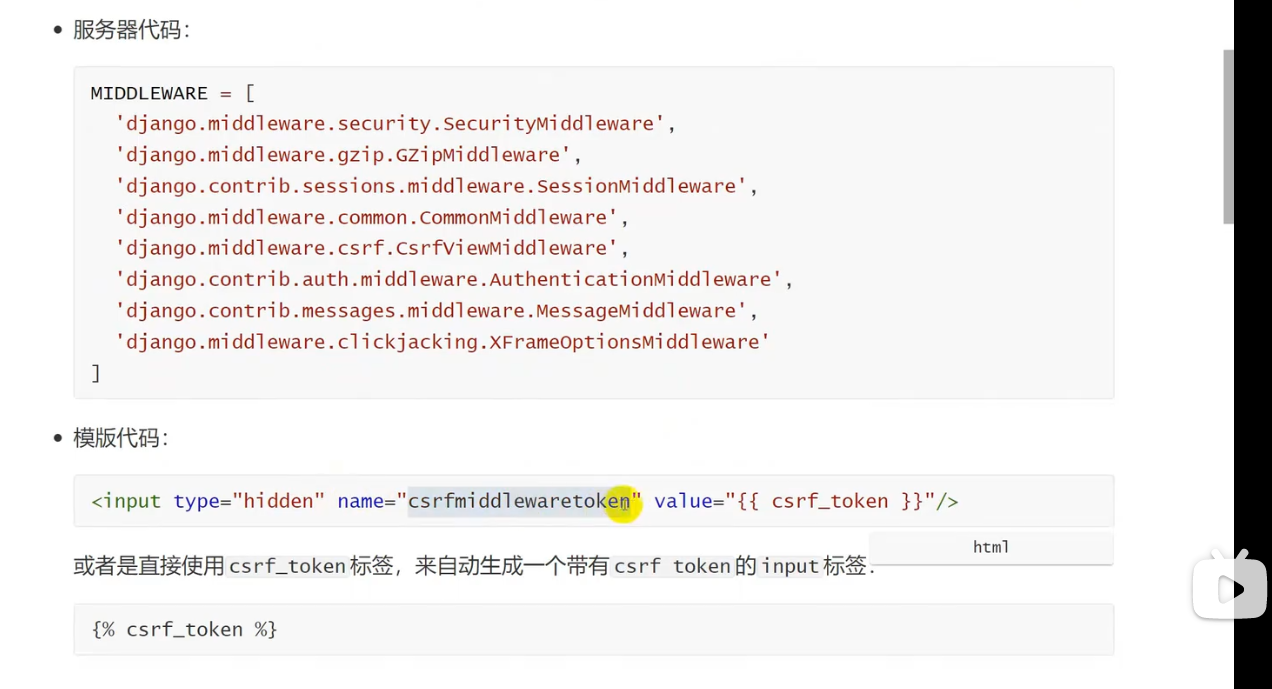Click the Bilibili TV play icon
This screenshot has width=1272, height=689.
[x=1229, y=588]
